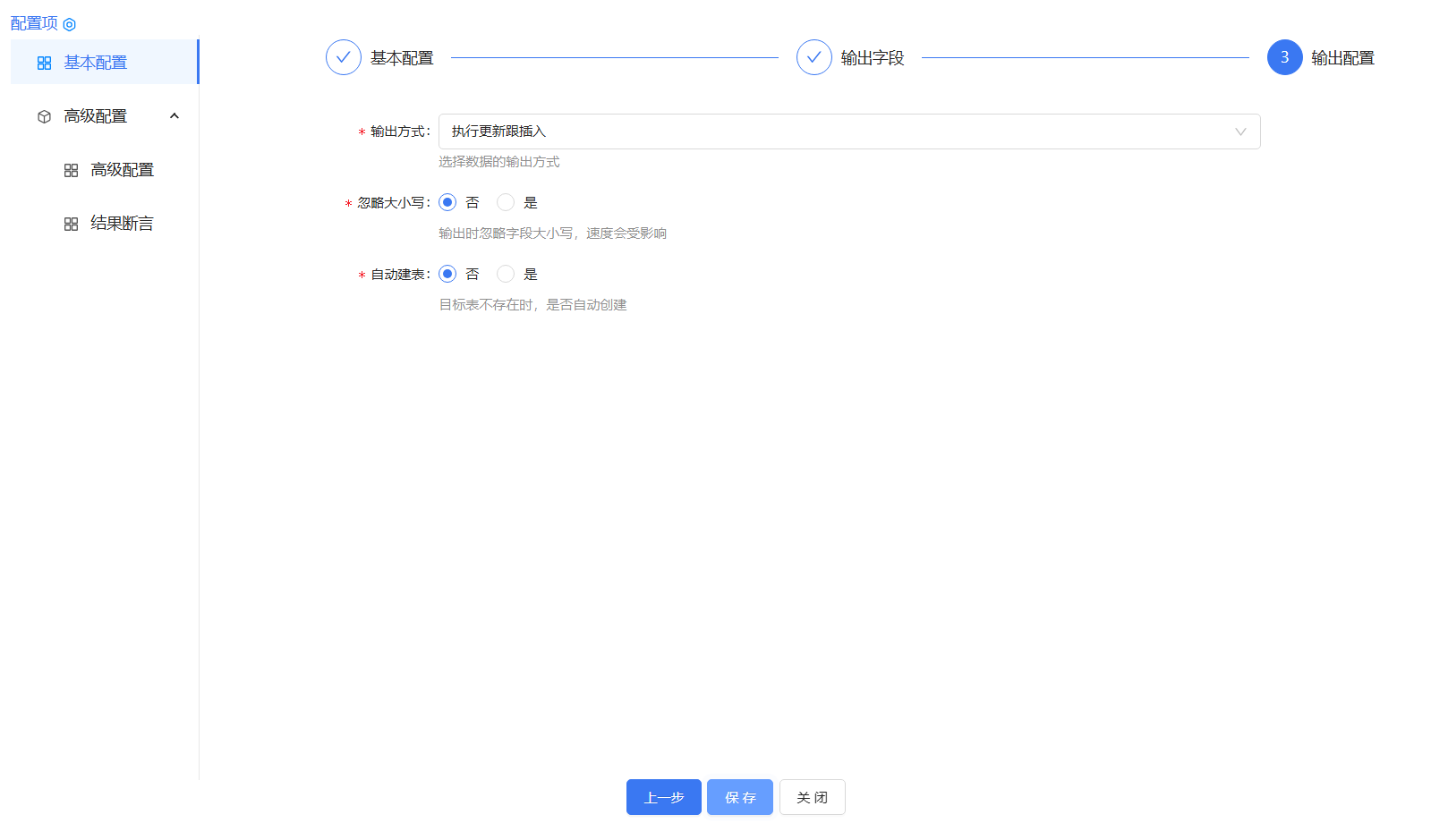Screen dimensions: 1448x840
Task: Click the 保存 button
Action: tap(739, 797)
